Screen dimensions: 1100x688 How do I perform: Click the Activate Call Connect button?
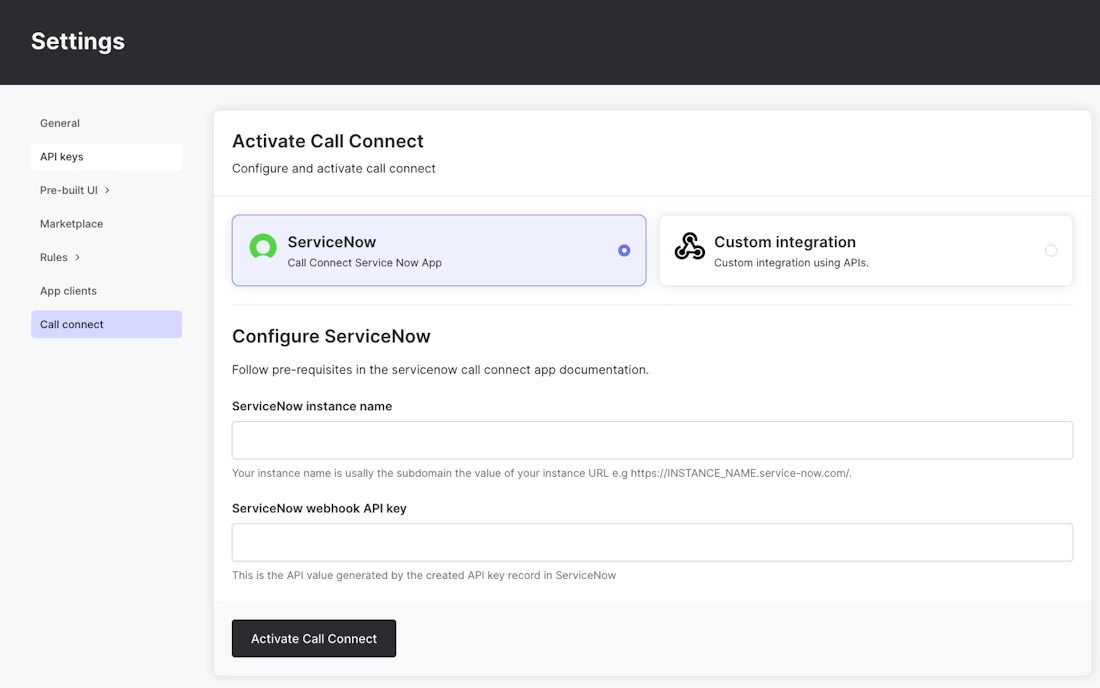coord(314,638)
